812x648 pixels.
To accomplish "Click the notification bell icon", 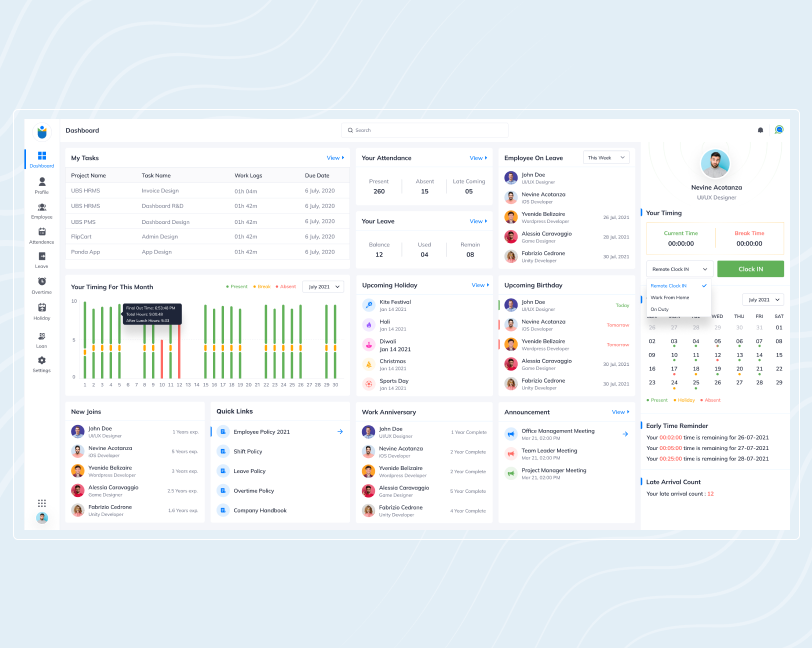I will [758, 130].
